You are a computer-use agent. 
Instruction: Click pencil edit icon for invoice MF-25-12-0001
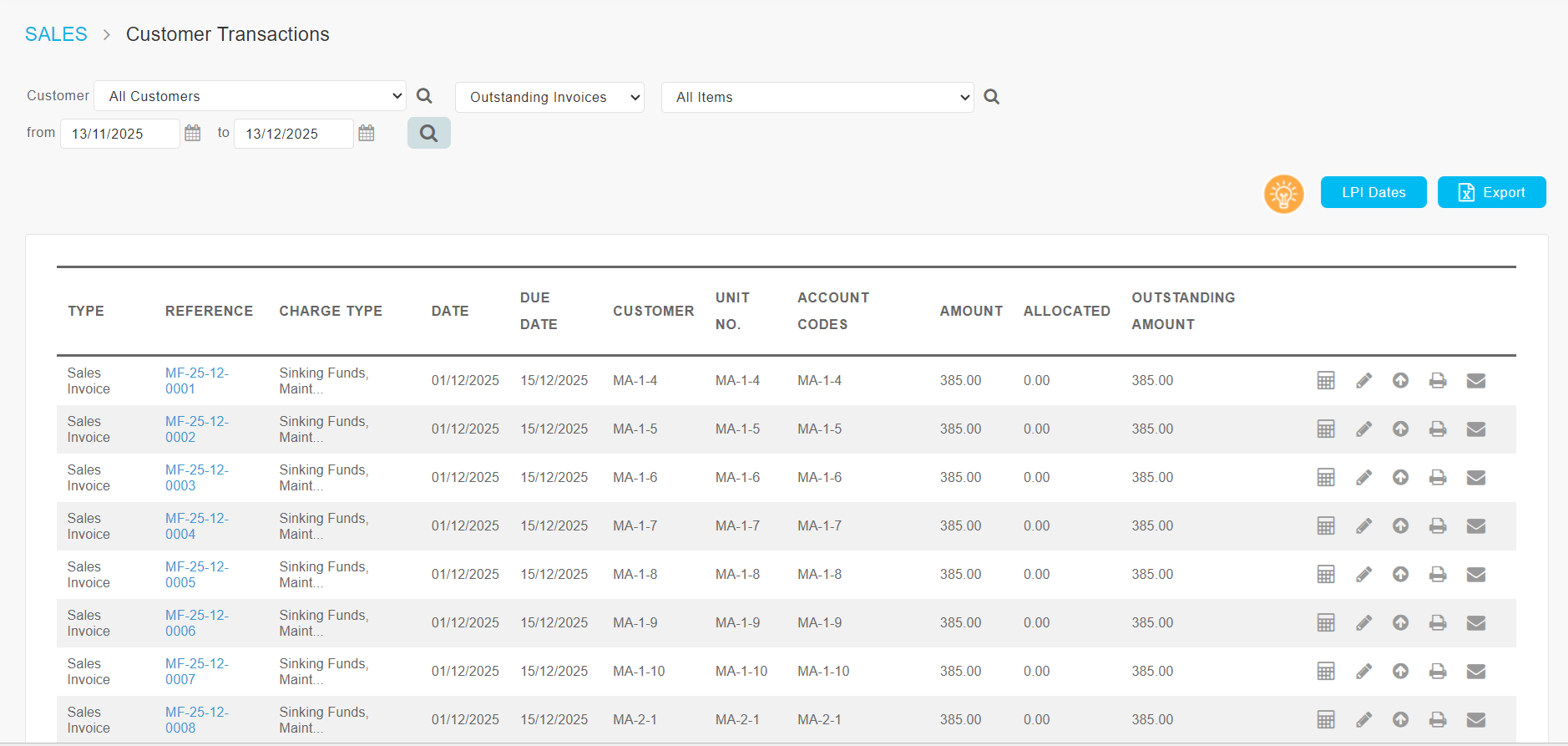[1363, 381]
